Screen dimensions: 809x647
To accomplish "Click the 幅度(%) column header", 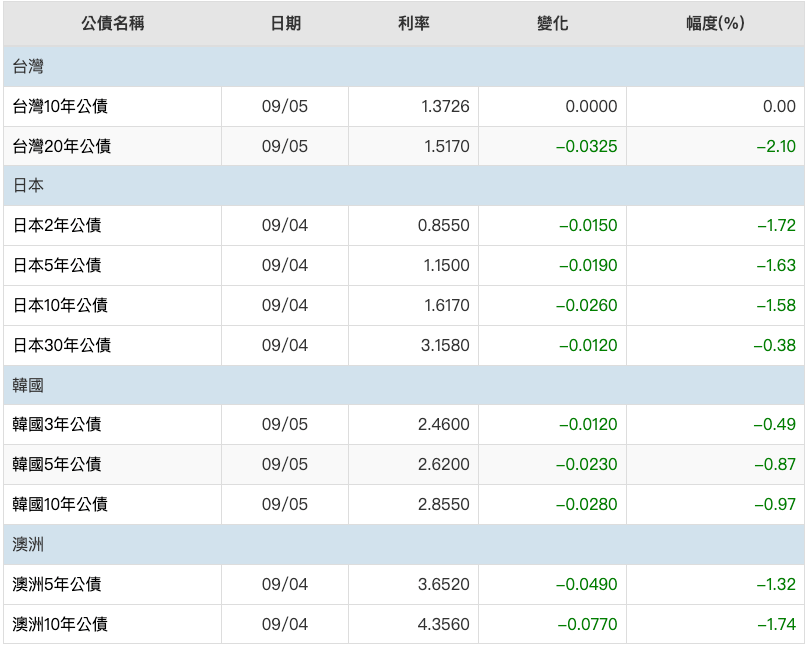I will (715, 23).
